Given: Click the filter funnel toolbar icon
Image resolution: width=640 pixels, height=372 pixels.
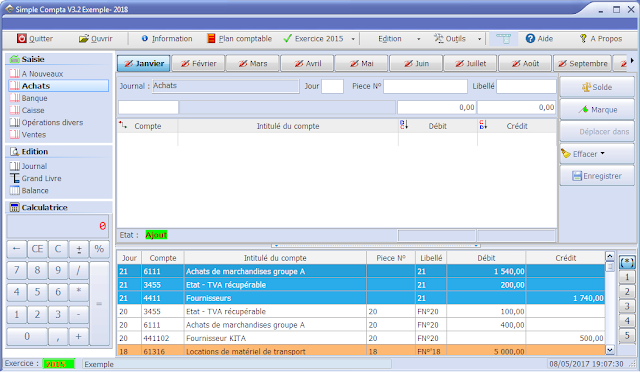Looking at the screenshot, I should point(503,39).
